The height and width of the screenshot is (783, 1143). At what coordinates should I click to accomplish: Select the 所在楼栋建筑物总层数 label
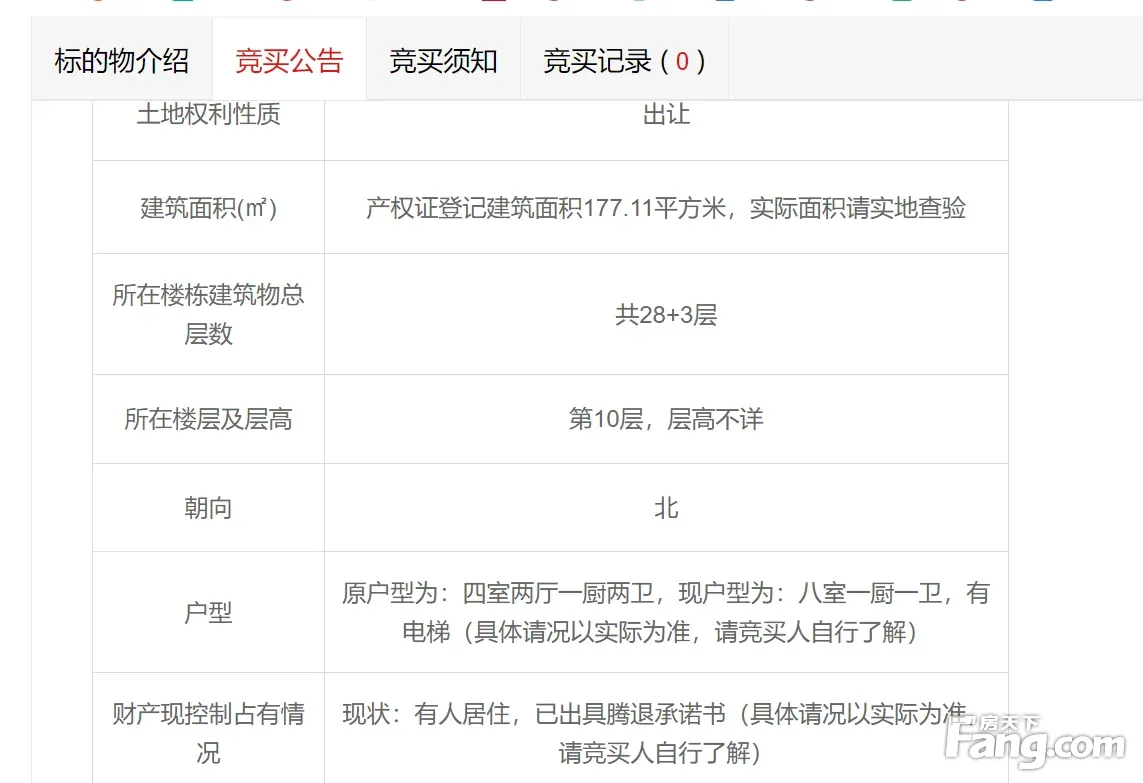208,314
